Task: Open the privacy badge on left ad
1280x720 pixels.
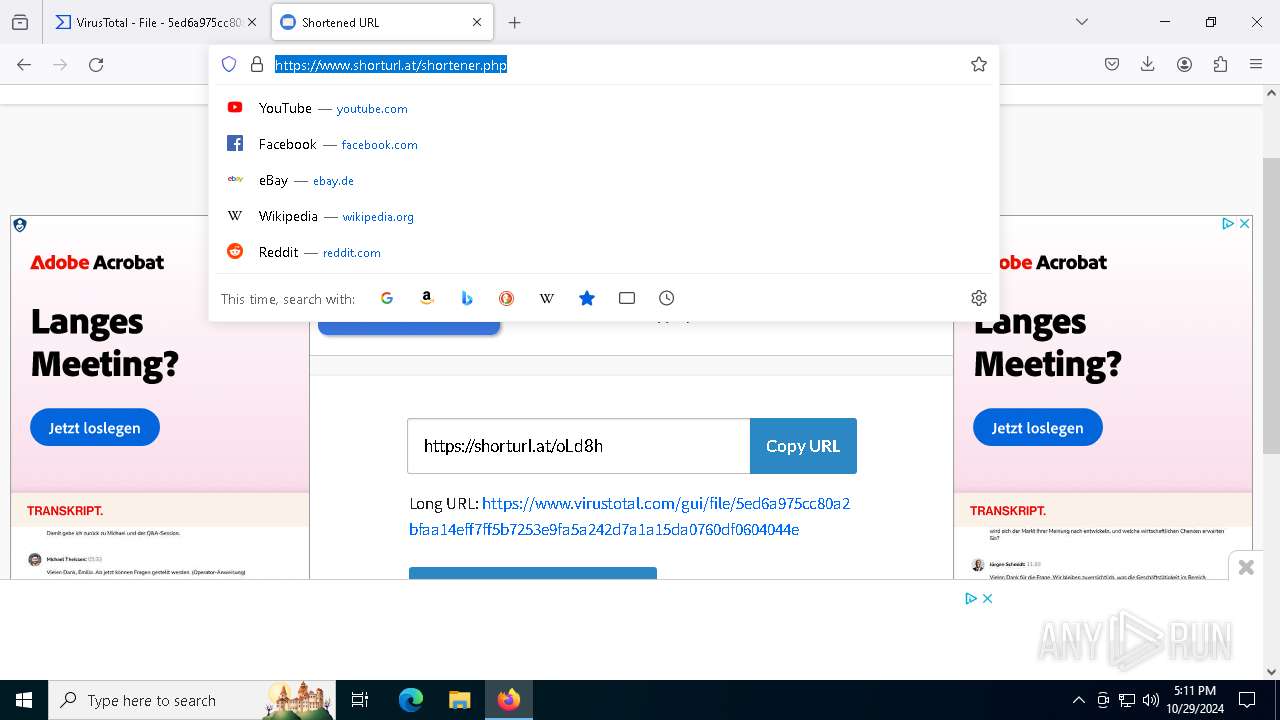Action: click(20, 225)
